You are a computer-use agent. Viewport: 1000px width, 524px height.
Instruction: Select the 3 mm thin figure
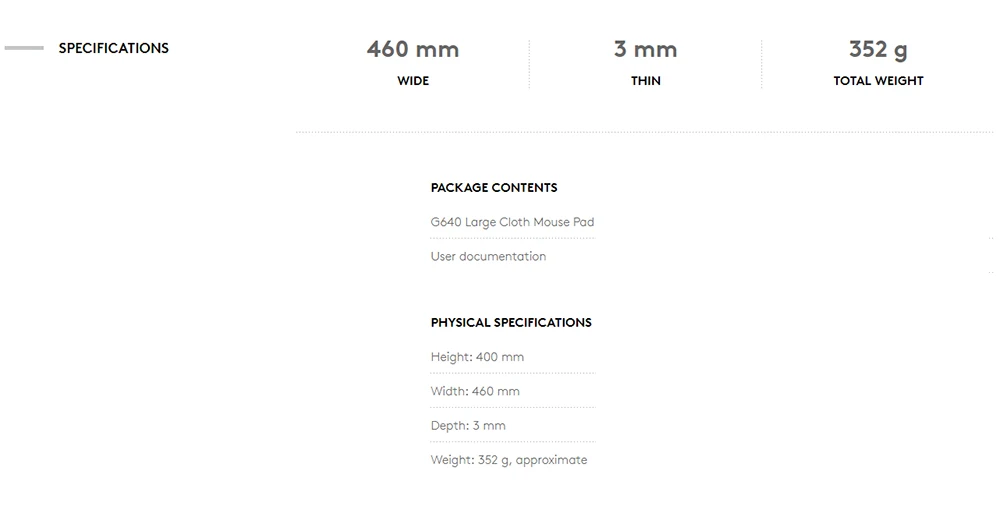point(645,49)
